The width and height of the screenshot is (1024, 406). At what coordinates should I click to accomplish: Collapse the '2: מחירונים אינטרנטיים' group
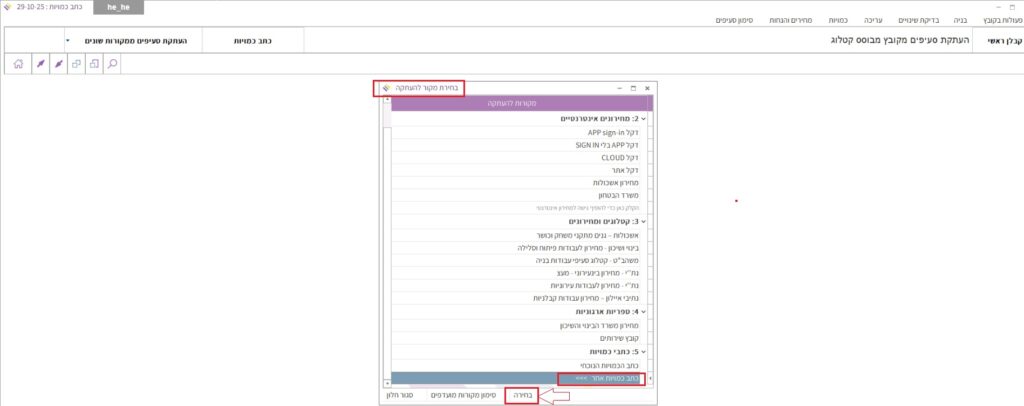[x=643, y=119]
